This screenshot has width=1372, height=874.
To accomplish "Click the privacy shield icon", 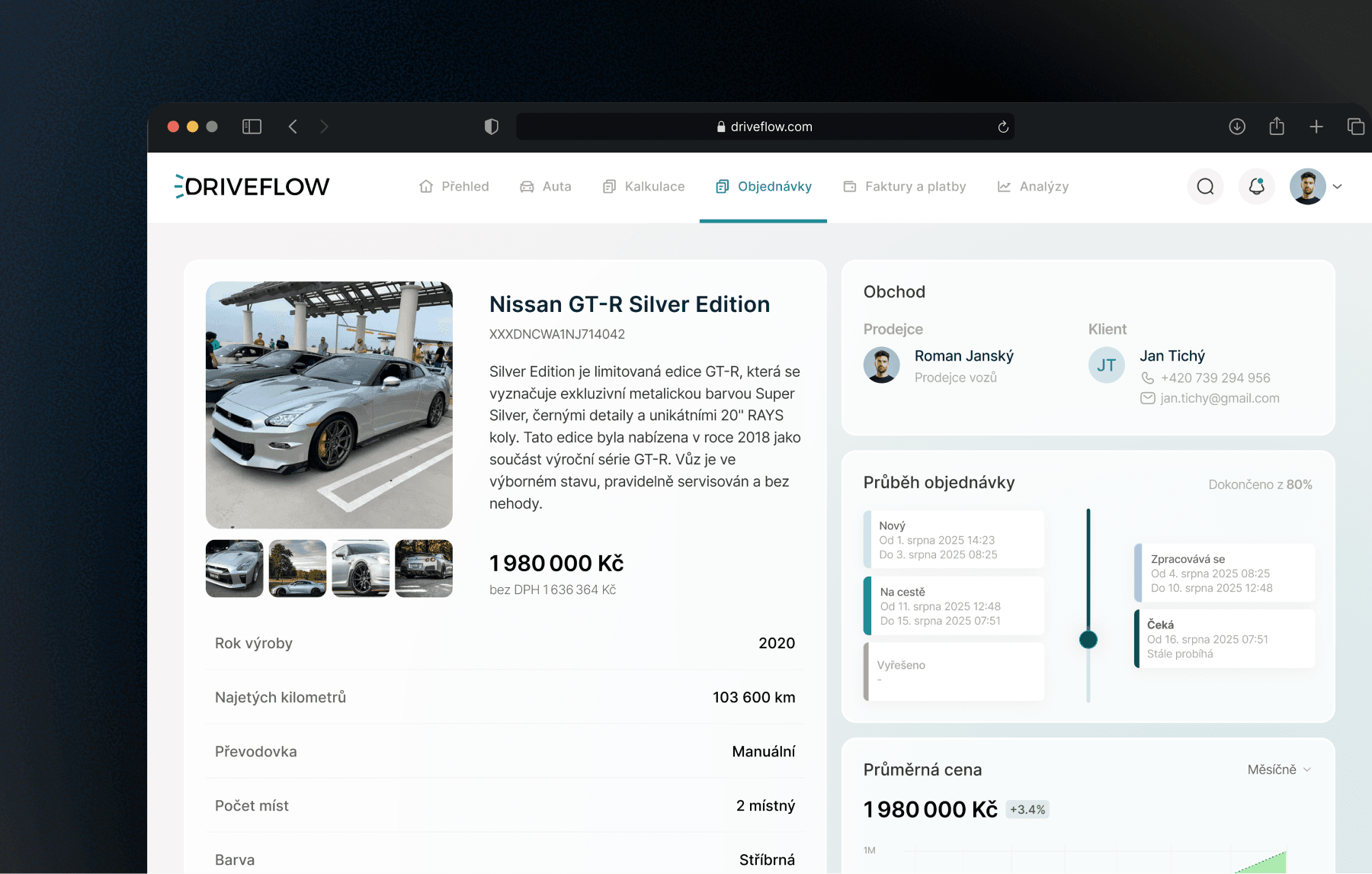I will 492,127.
